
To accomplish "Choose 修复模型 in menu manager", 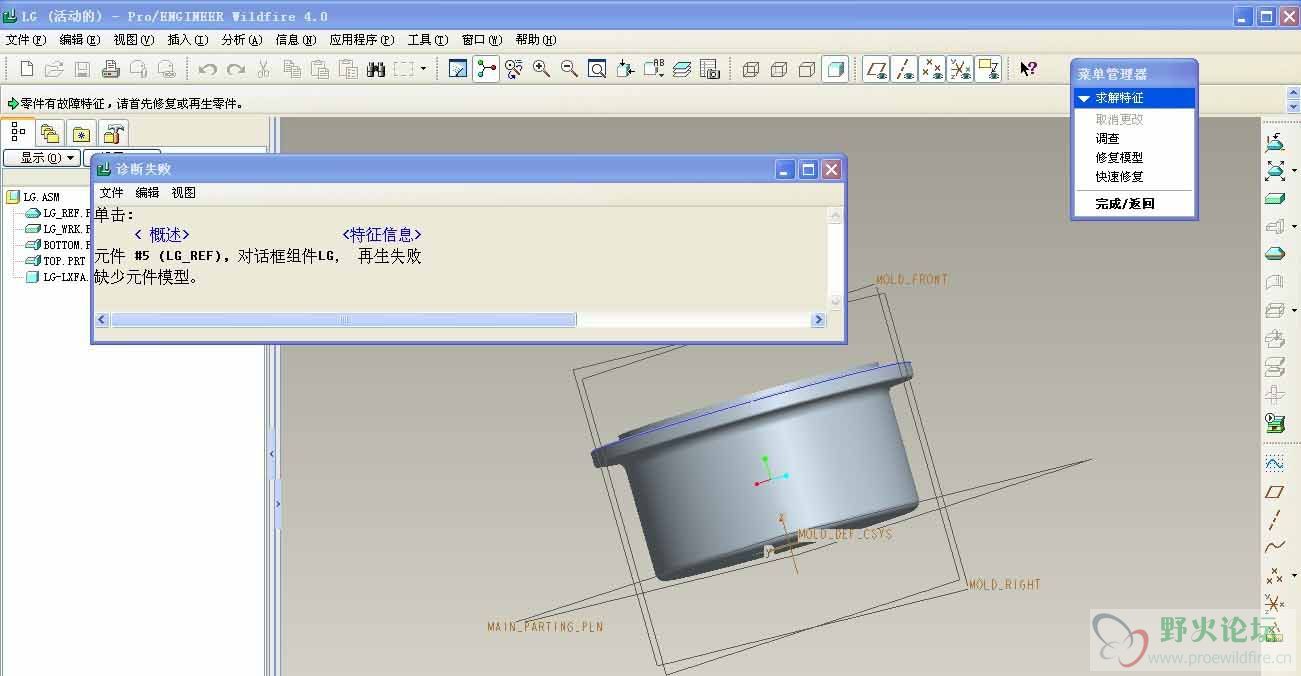I will [1119, 158].
